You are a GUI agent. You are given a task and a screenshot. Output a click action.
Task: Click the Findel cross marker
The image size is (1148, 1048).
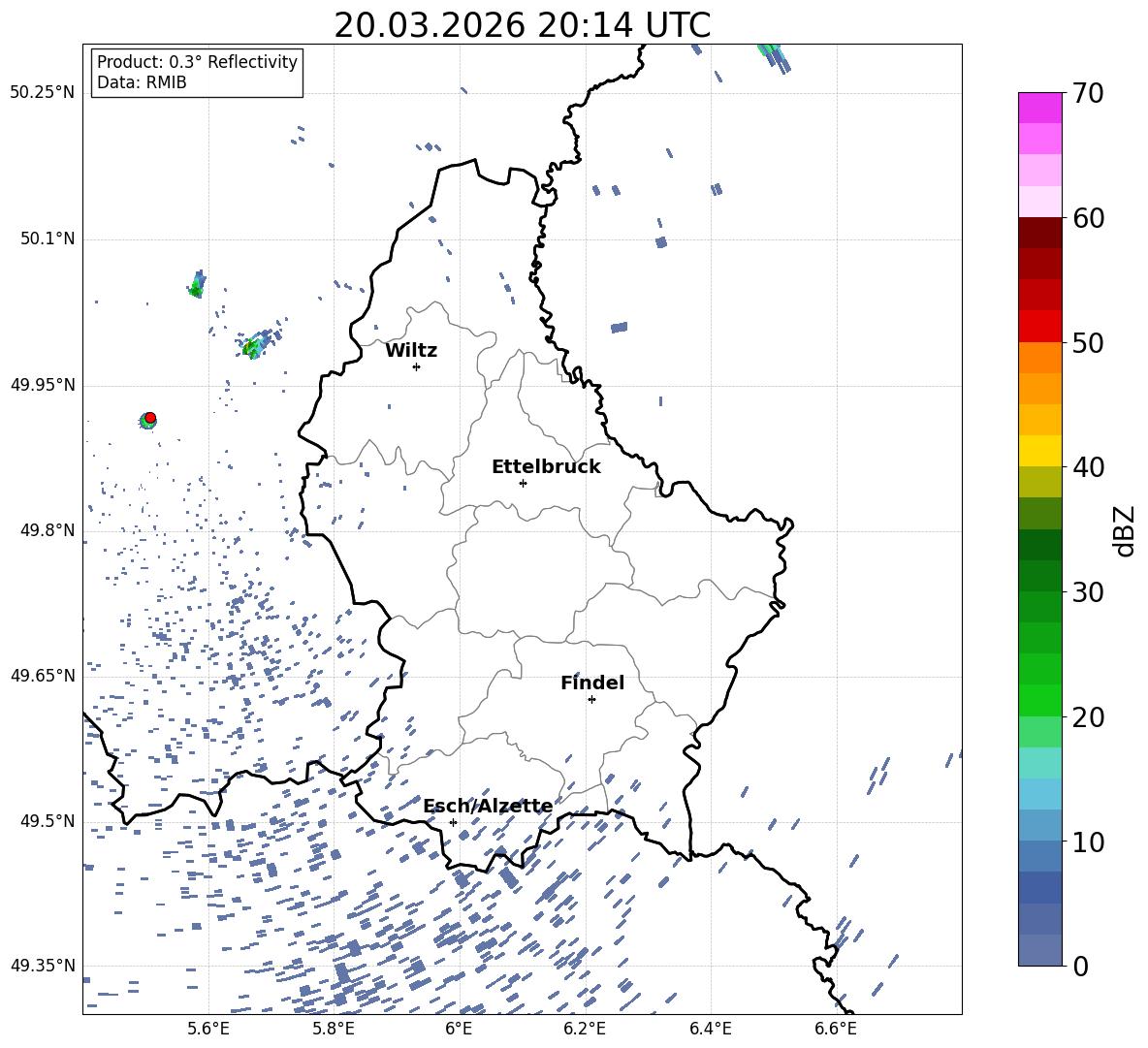pos(591,700)
